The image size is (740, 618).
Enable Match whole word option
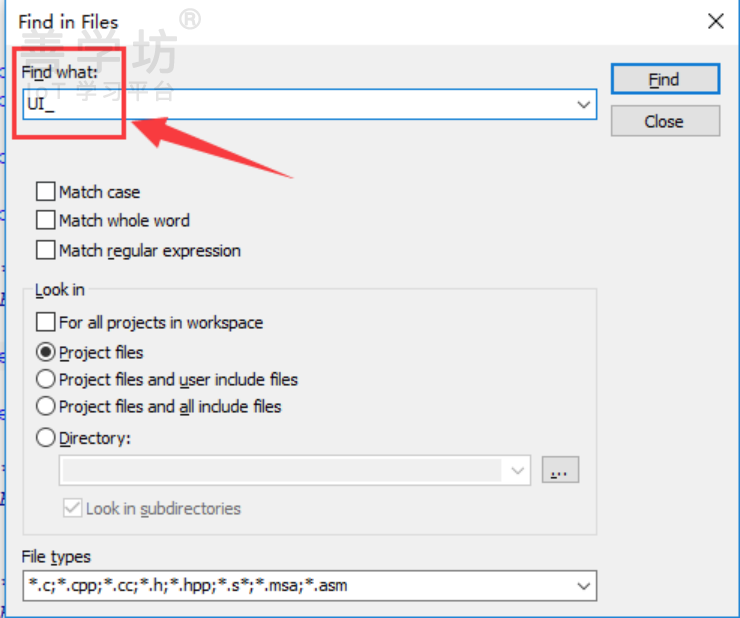click(45, 220)
